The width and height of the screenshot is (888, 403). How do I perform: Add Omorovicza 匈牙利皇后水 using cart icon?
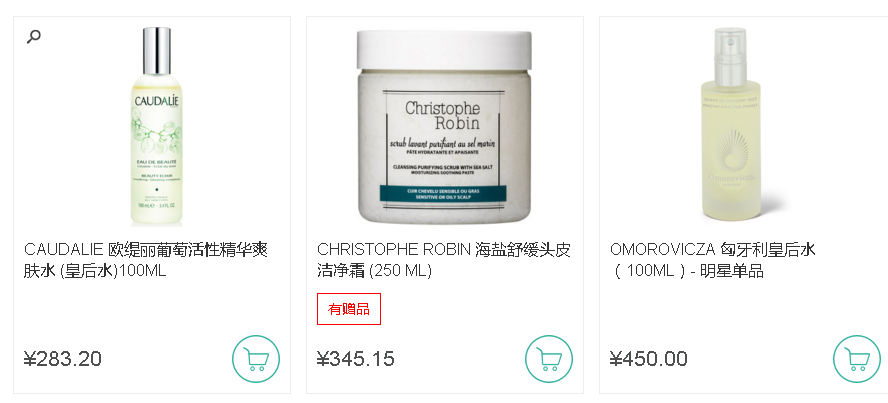pos(857,359)
